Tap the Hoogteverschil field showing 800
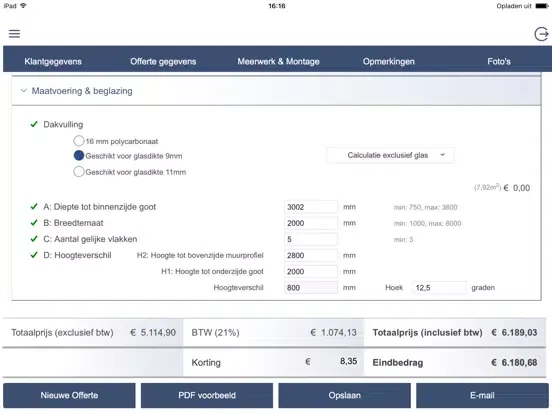 [310, 288]
